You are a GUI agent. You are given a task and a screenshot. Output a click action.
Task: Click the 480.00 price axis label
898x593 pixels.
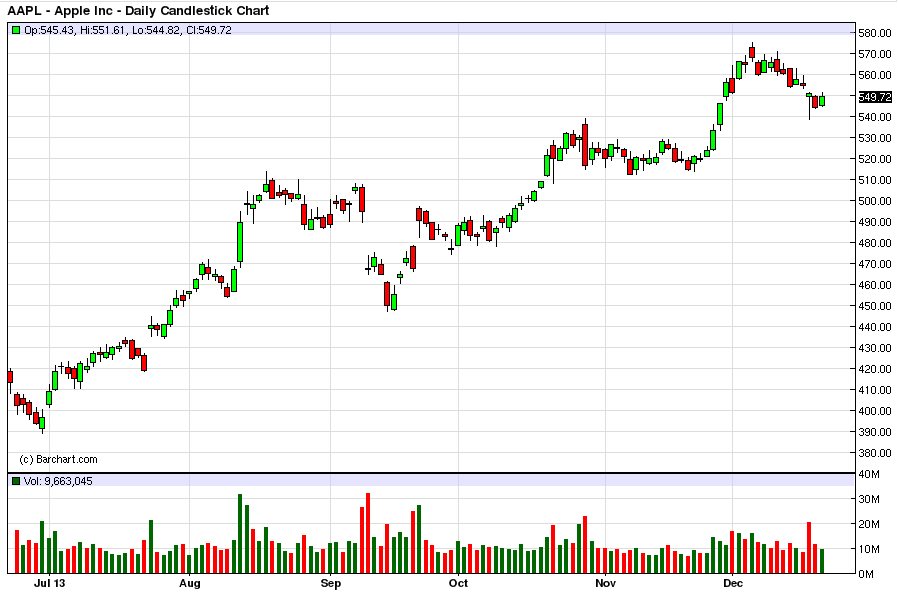[x=875, y=243]
